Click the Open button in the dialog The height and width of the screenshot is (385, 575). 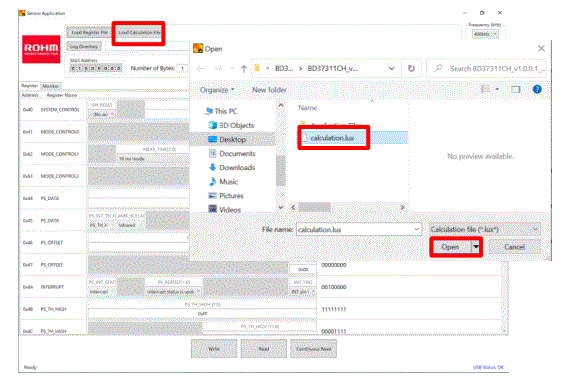450,247
